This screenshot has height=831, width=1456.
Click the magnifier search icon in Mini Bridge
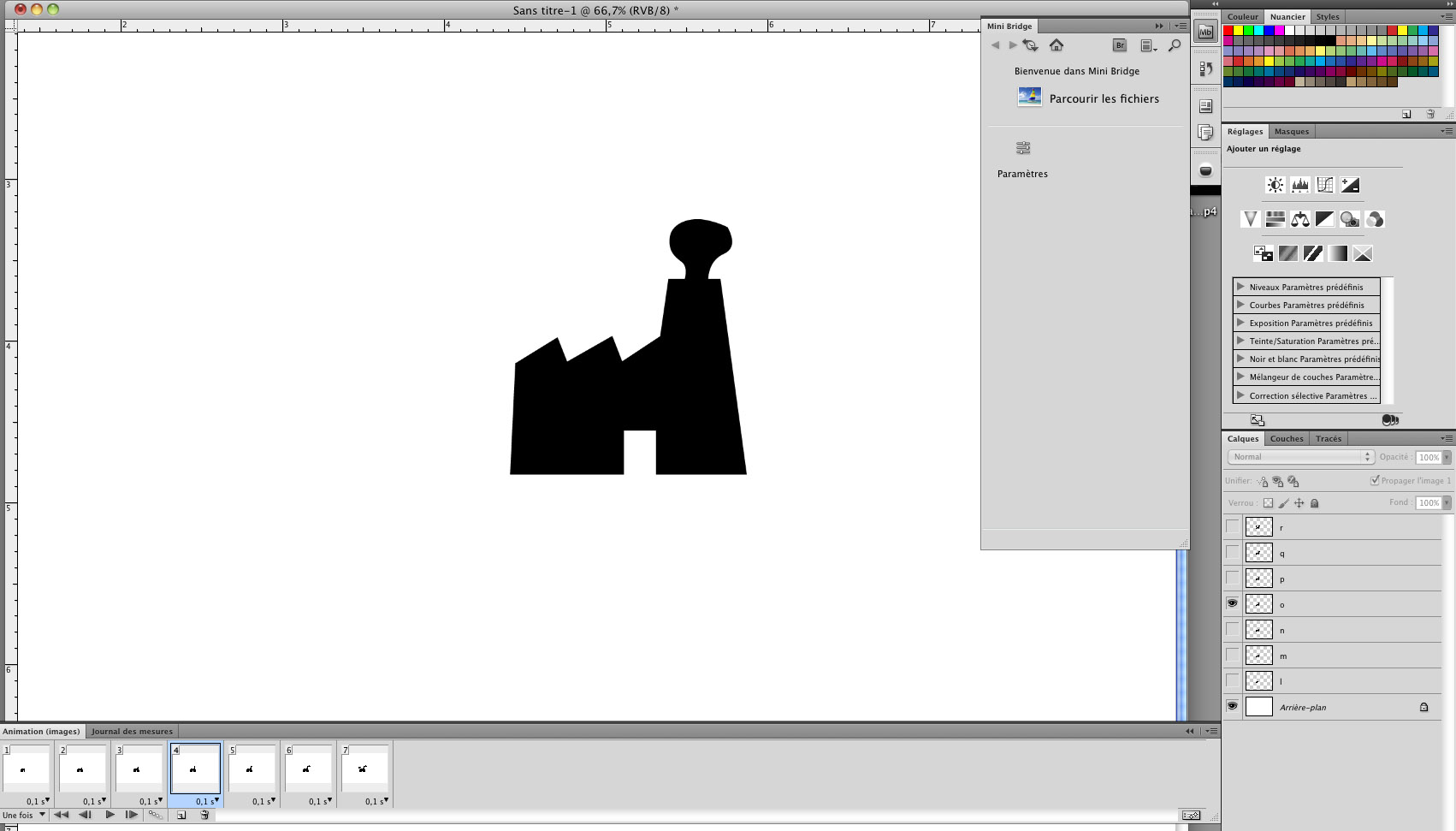(1174, 45)
